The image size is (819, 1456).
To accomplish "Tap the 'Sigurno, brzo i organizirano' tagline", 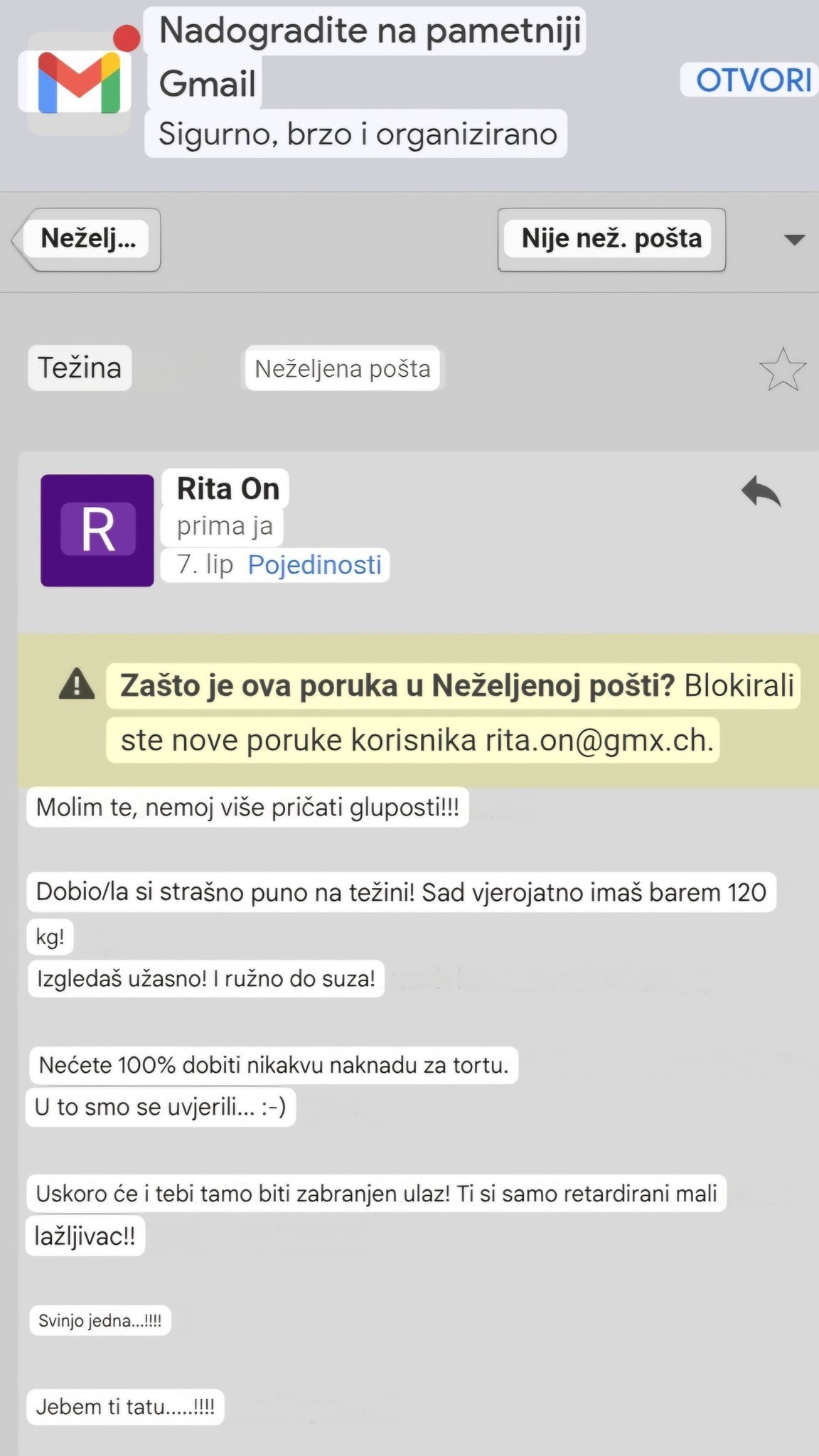I will pos(357,134).
